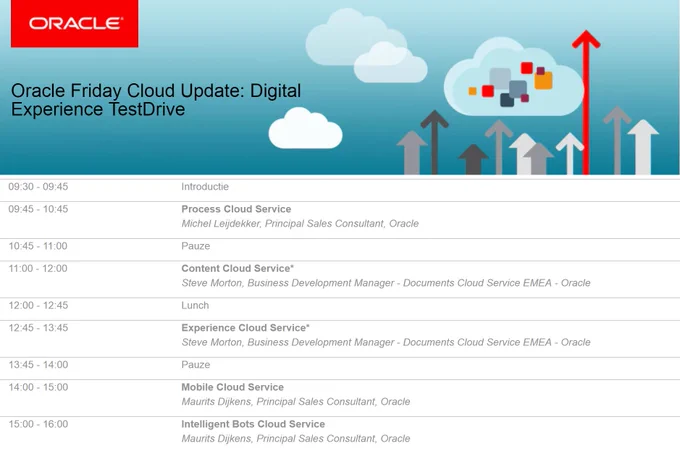Click the time 12:00 - 12:45
Screen dimensions: 680x451
(38, 305)
